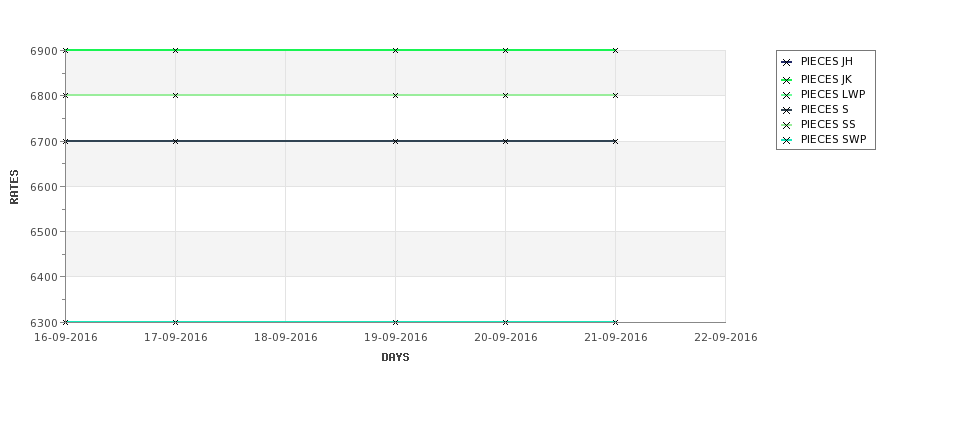Viewport: 975px width, 429px height.
Task: Select the 6300 data point on 21-09-2016
Action: (x=616, y=323)
